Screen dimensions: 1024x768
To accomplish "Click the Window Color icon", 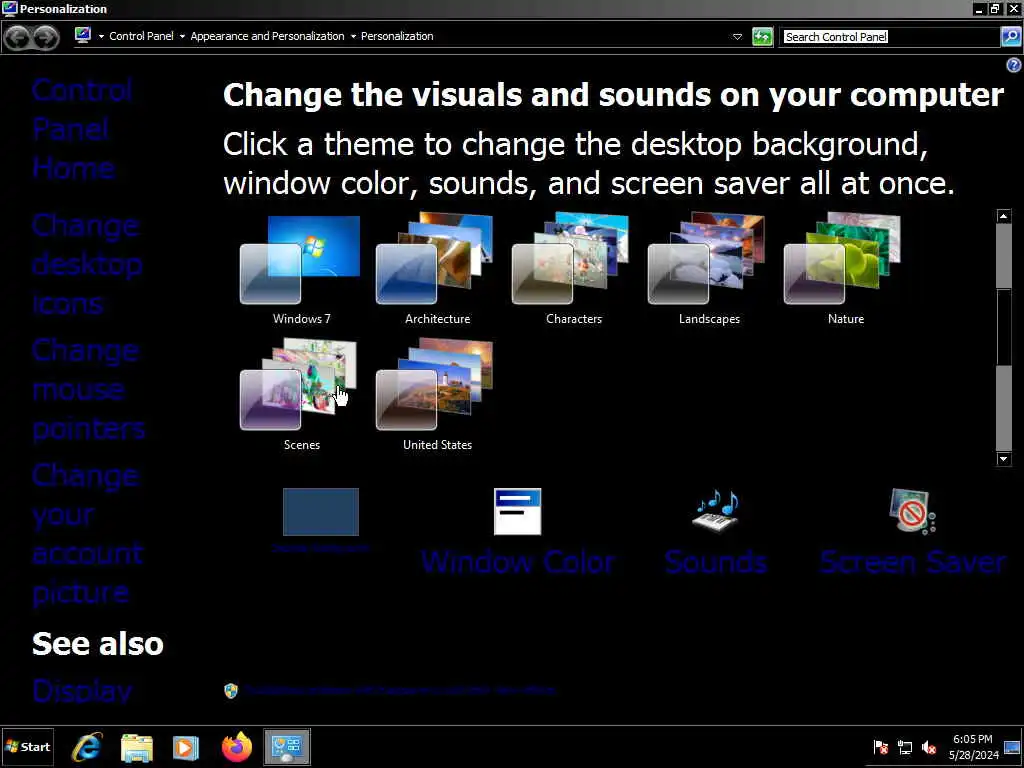I will [517, 511].
